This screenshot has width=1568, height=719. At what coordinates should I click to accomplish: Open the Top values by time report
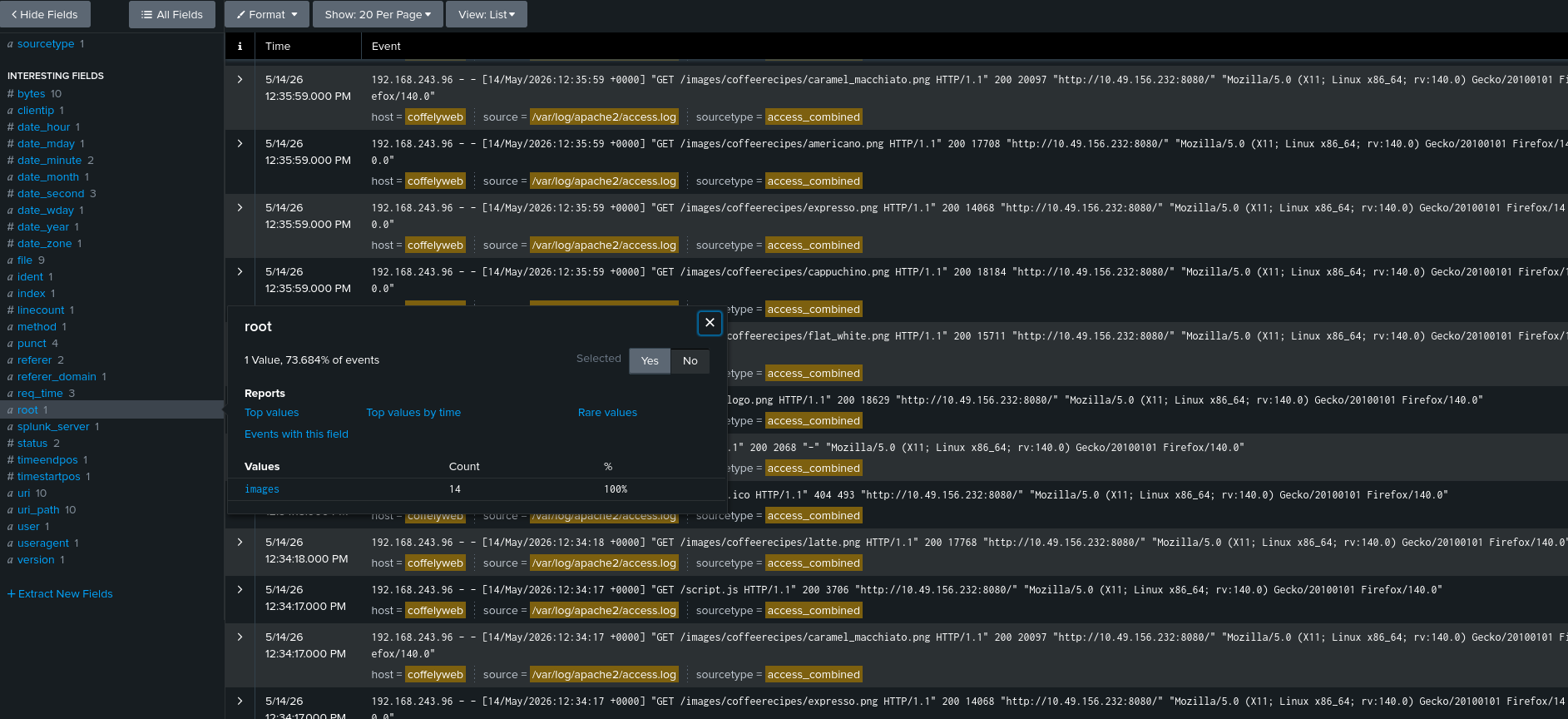click(413, 413)
